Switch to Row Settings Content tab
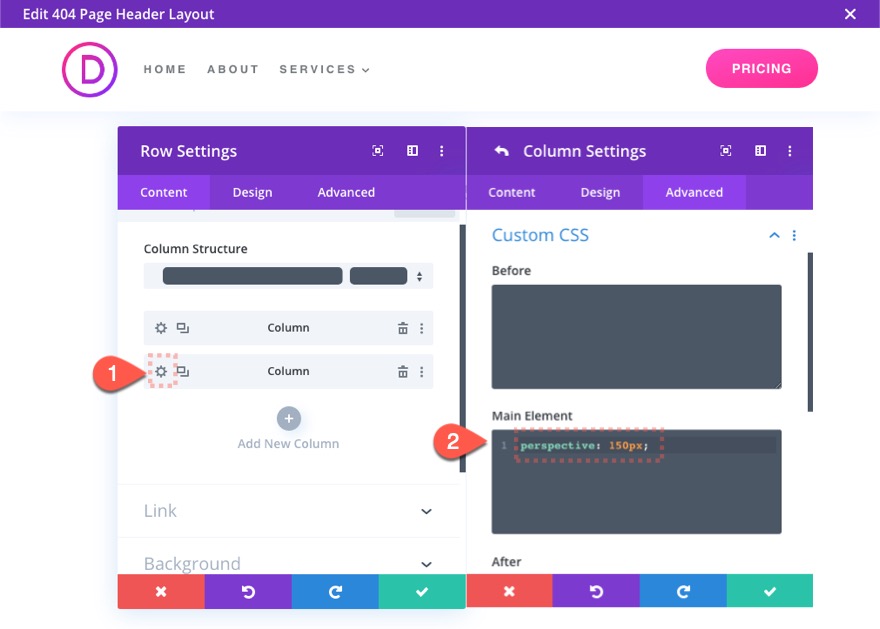Image resolution: width=880 pixels, height=629 pixels. [x=164, y=192]
